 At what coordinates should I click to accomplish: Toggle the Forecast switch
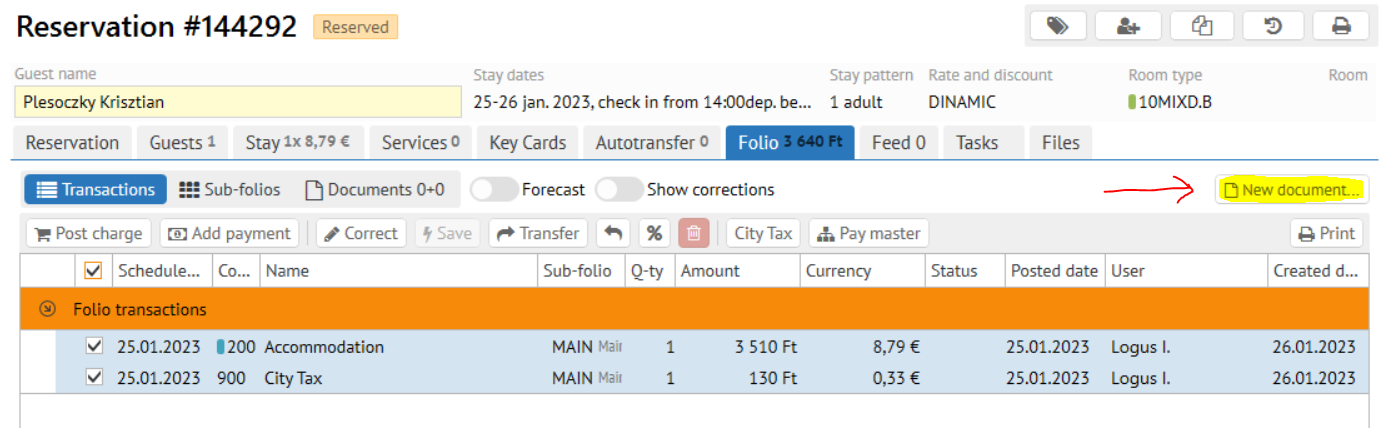tap(493, 189)
